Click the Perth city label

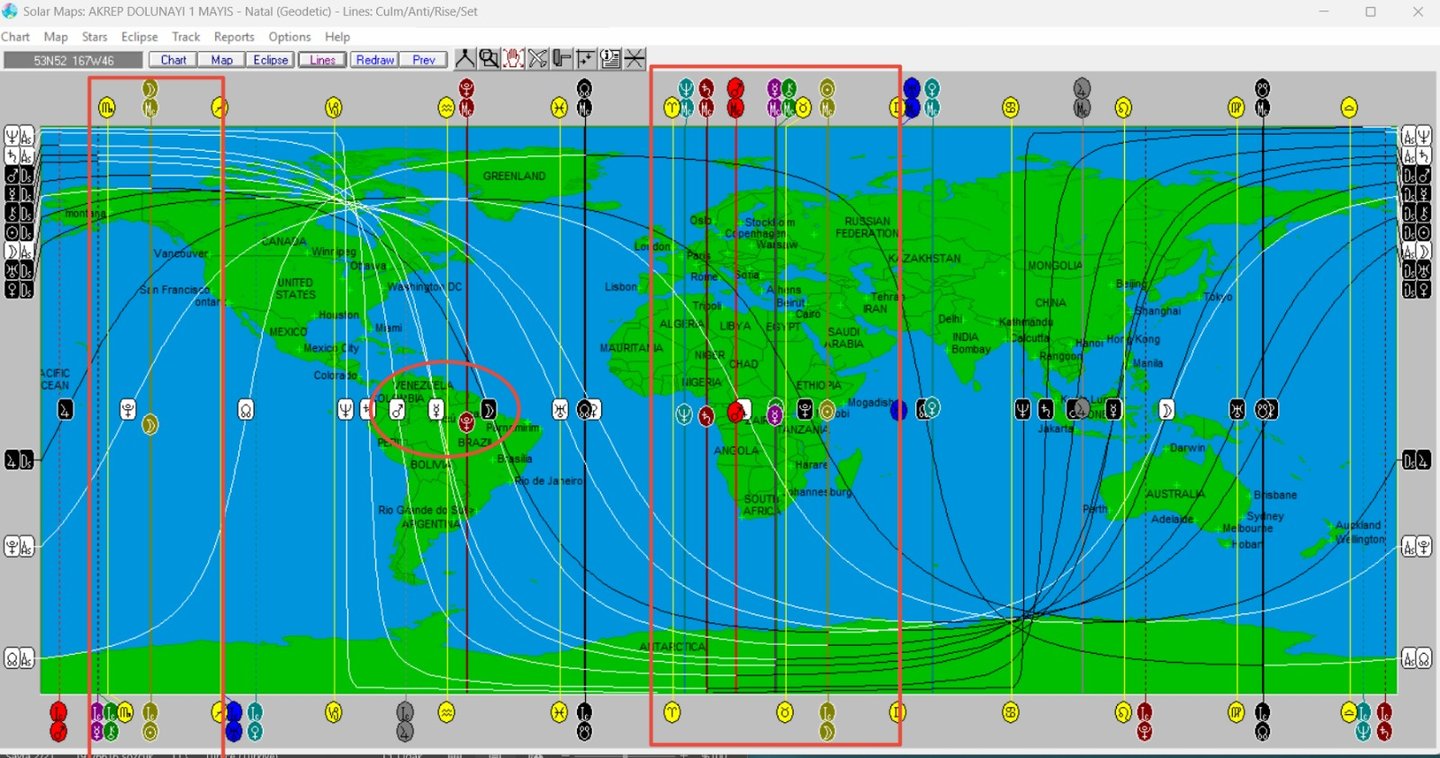1095,509
